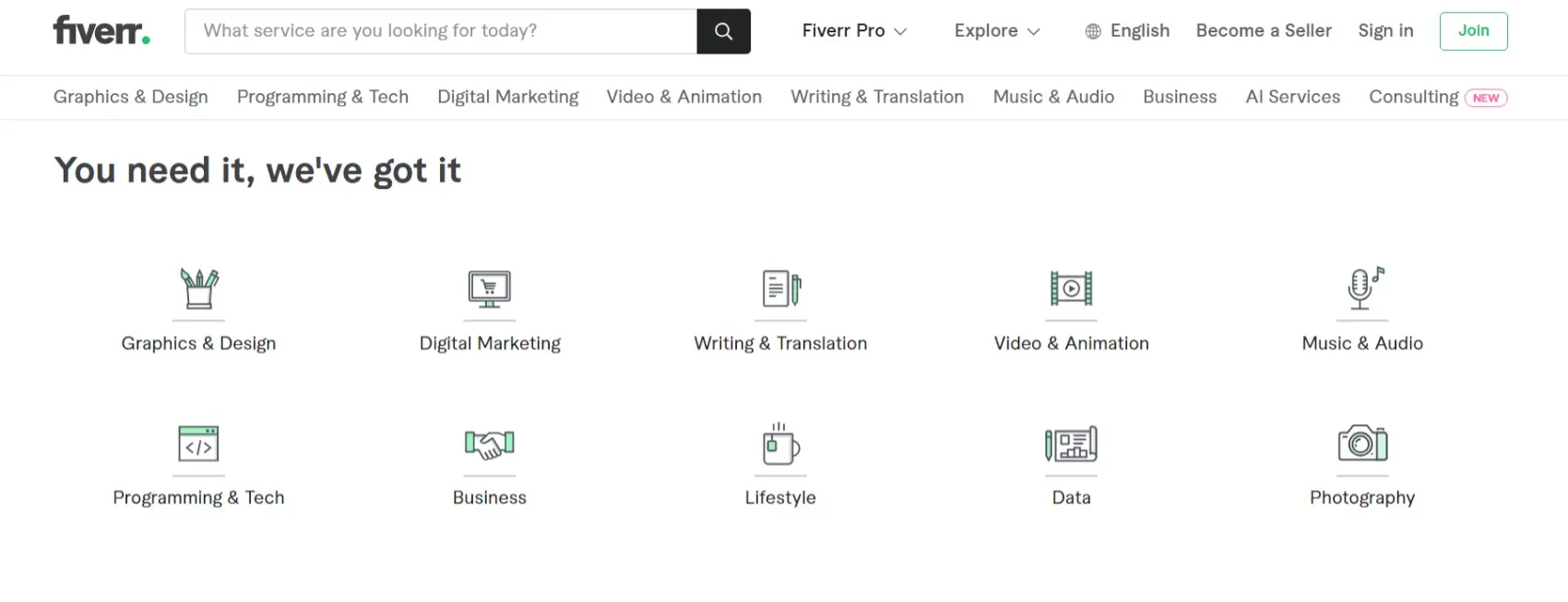Viewport: 1568px width, 602px height.
Task: Select Graphics & Design in category bar
Action: (x=131, y=97)
